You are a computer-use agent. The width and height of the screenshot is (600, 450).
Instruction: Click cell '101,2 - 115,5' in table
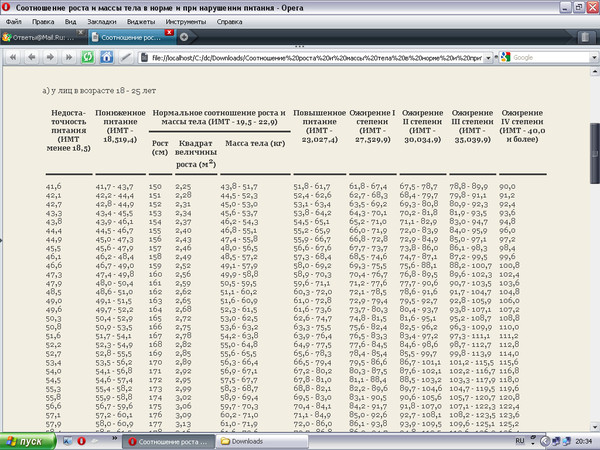click(471, 362)
